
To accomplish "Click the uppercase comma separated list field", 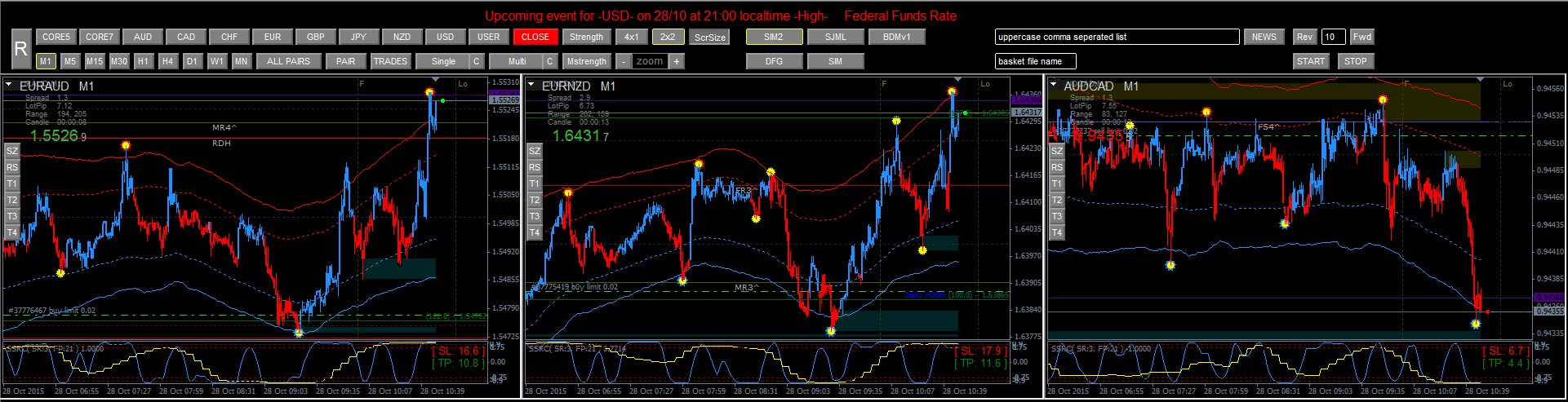I will pos(1117,37).
